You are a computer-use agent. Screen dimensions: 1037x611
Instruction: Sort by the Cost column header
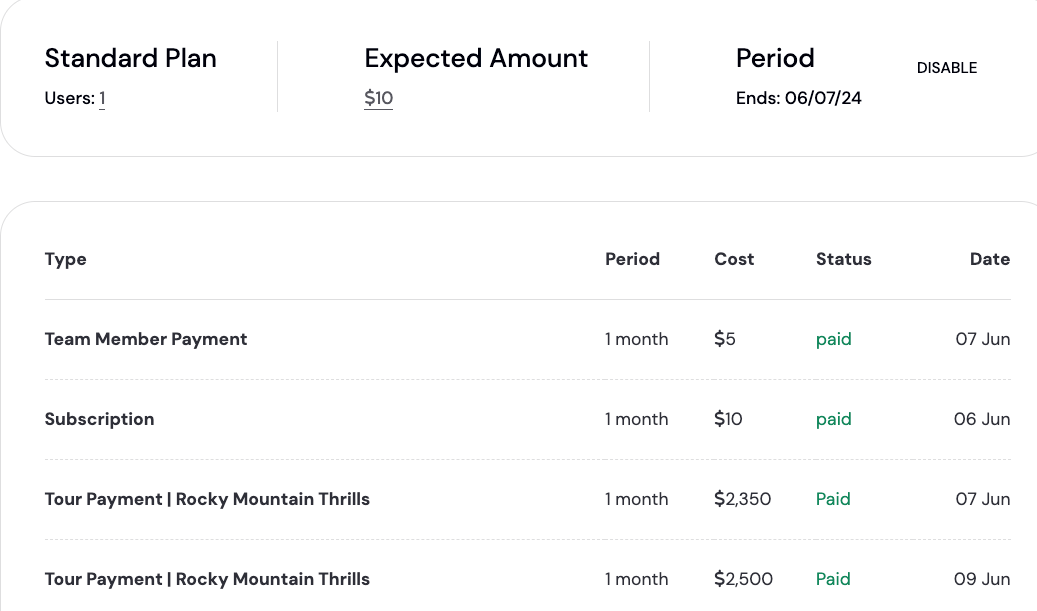734,259
